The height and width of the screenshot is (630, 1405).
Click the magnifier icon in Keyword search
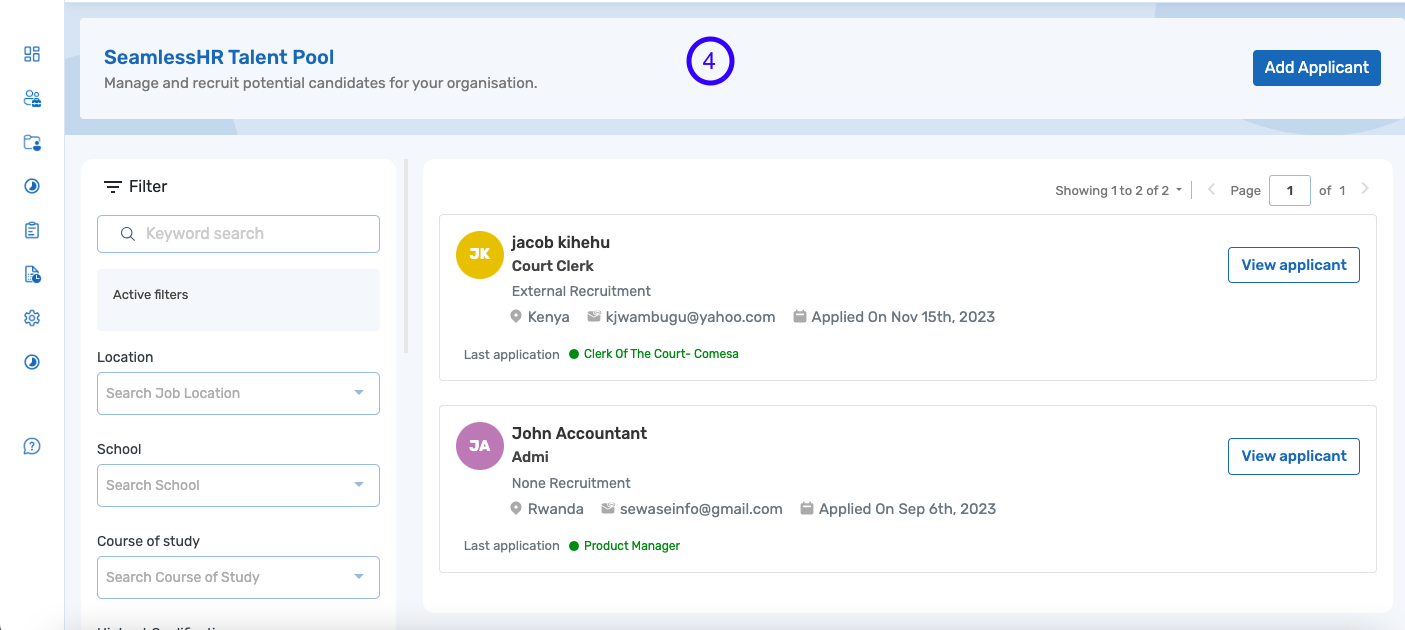[128, 234]
